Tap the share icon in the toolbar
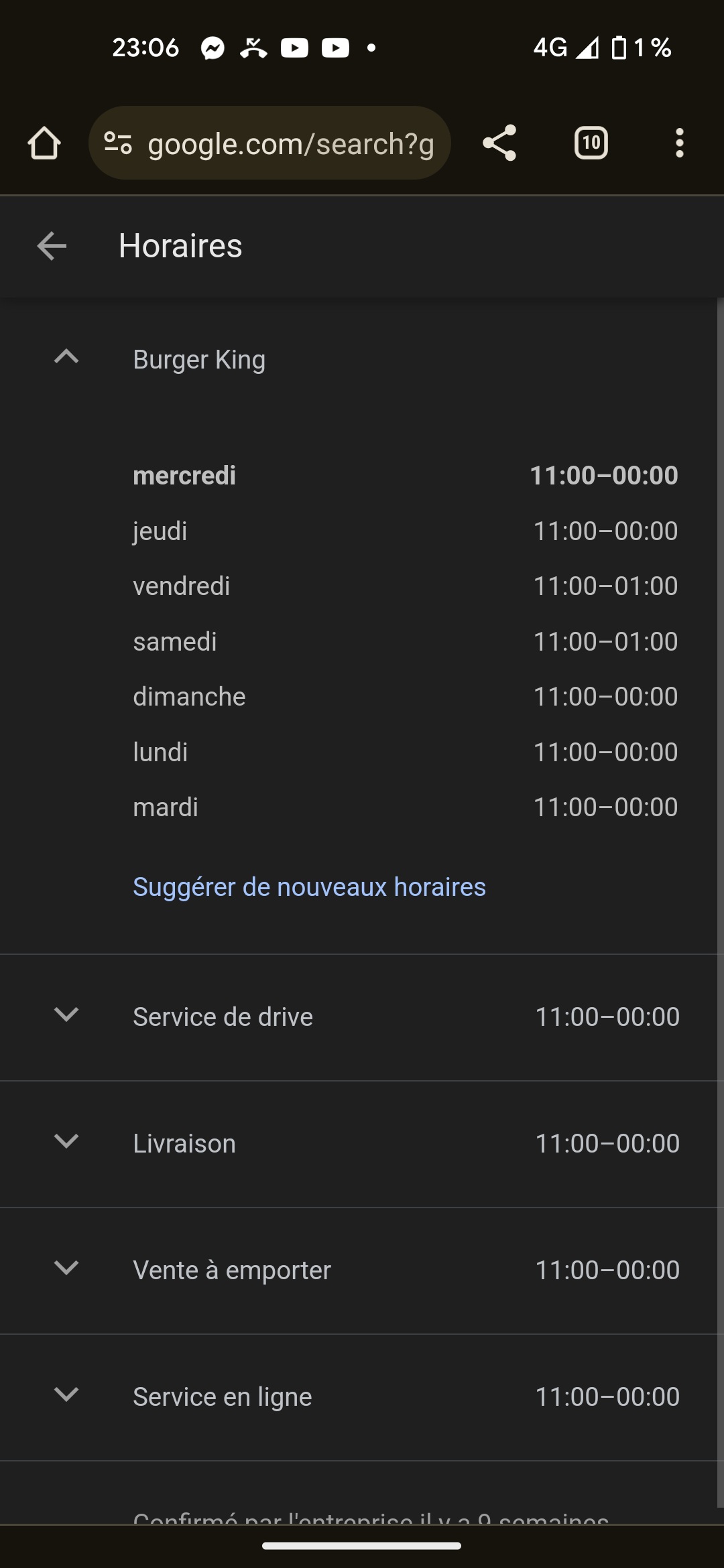The height and width of the screenshot is (1568, 724). point(499,143)
